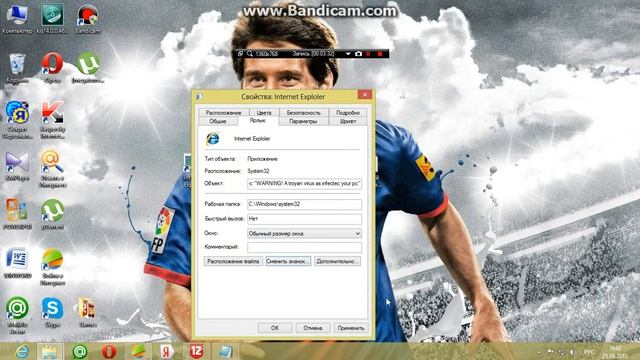Open the Games desktop folder icon
640x360 pixels.
click(87, 313)
